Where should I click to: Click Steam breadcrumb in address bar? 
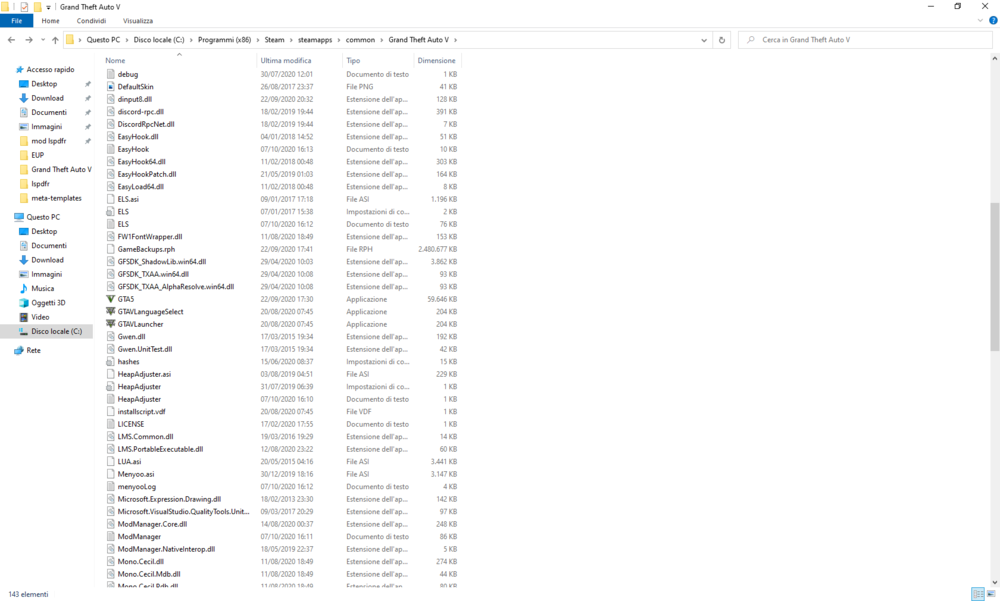274,40
